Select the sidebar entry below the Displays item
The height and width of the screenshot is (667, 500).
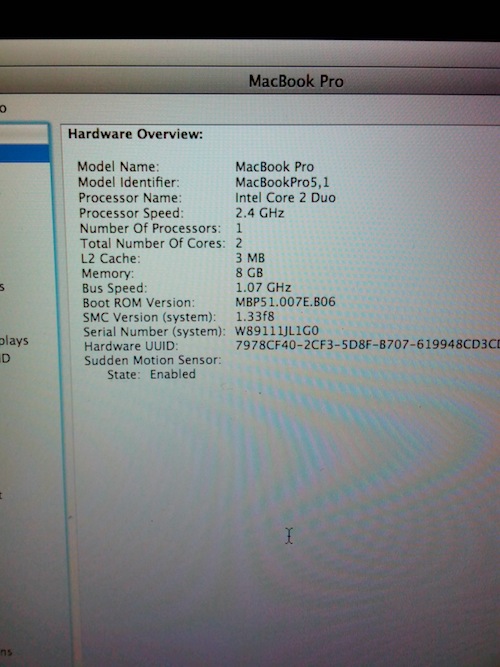tap(5, 359)
